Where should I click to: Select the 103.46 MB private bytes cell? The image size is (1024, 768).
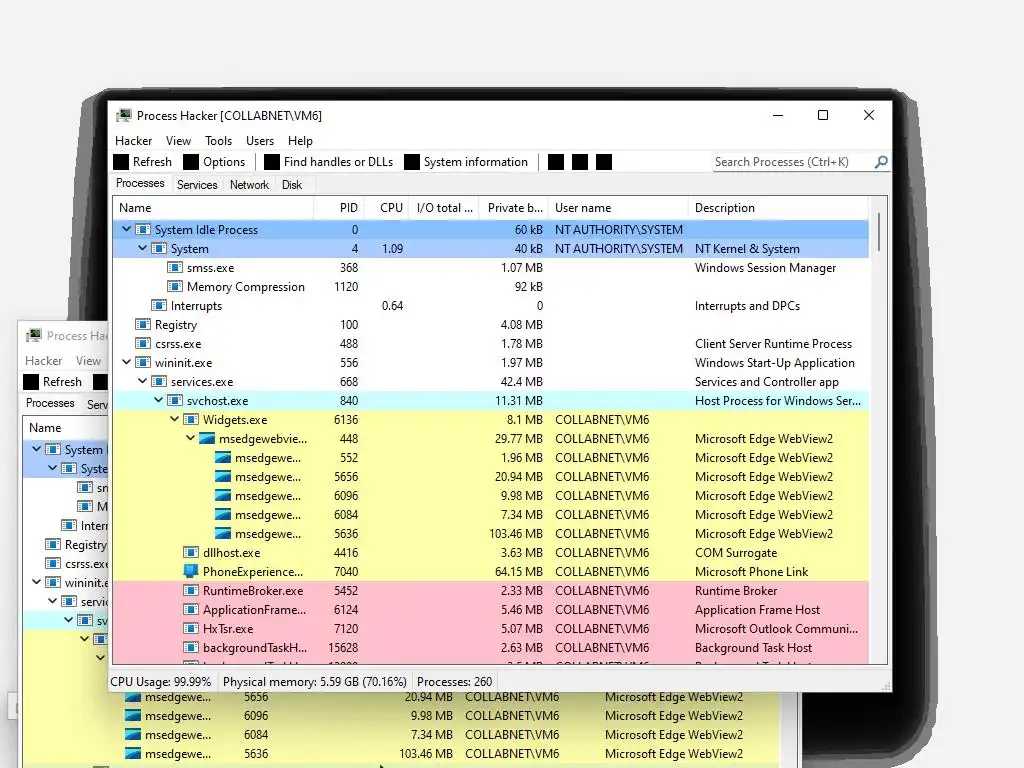[516, 534]
